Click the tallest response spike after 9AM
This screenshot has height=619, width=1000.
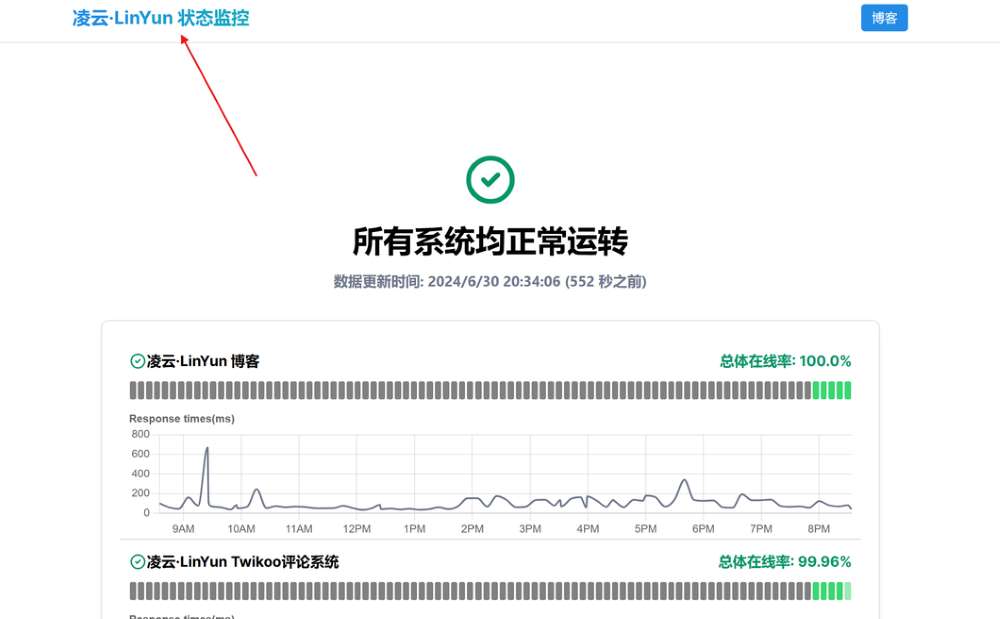click(207, 449)
